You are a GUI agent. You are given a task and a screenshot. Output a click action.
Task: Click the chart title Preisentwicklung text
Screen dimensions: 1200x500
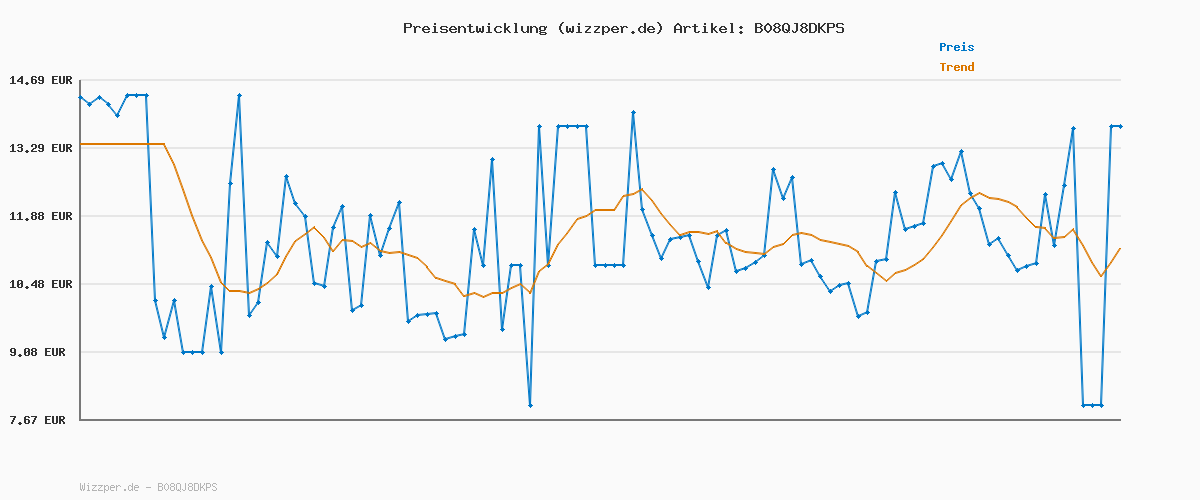click(475, 28)
